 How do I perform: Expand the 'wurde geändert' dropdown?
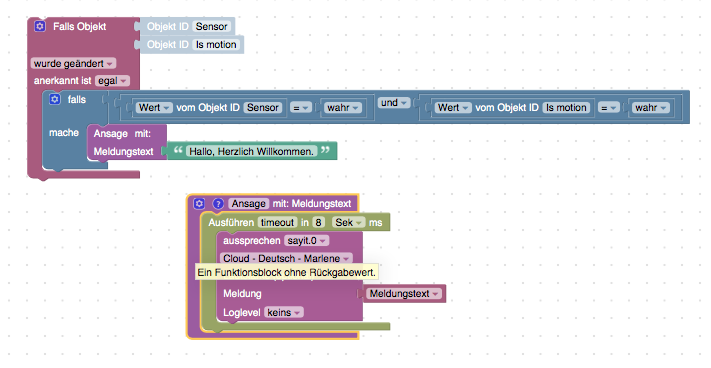click(73, 63)
